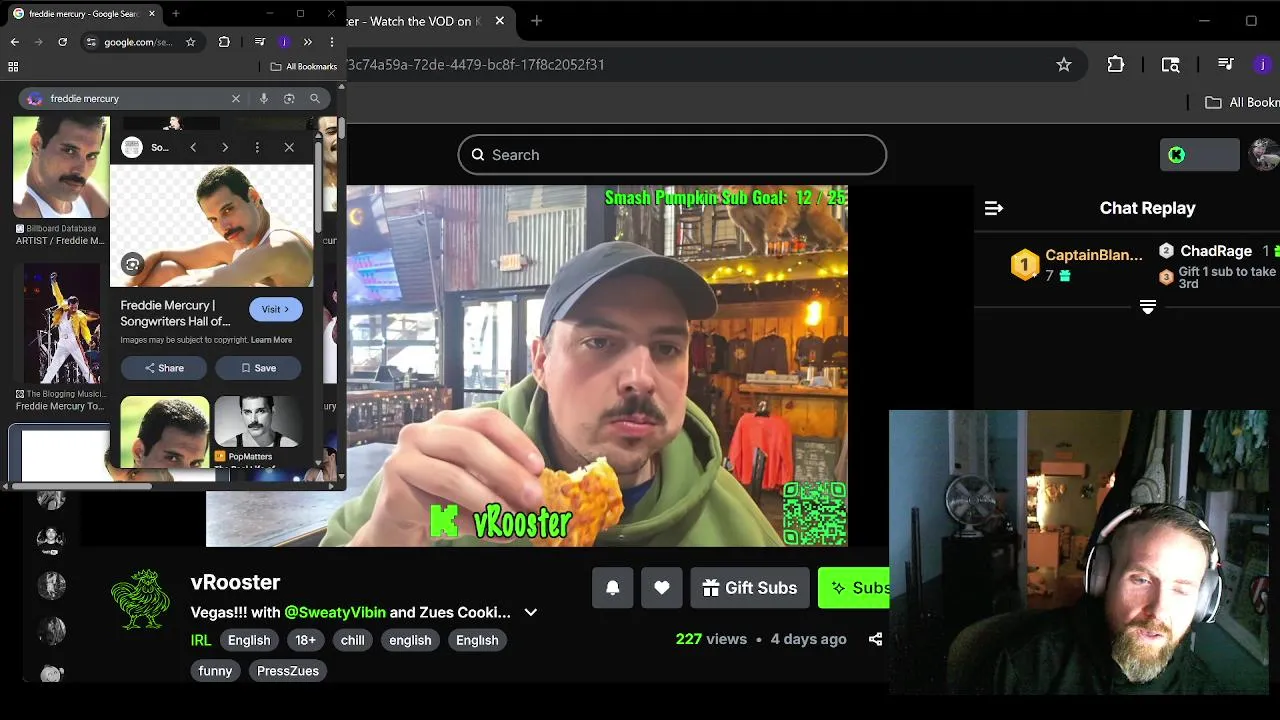
Task: Open apps grid in bookmarks bar
Action: pyautogui.click(x=13, y=67)
